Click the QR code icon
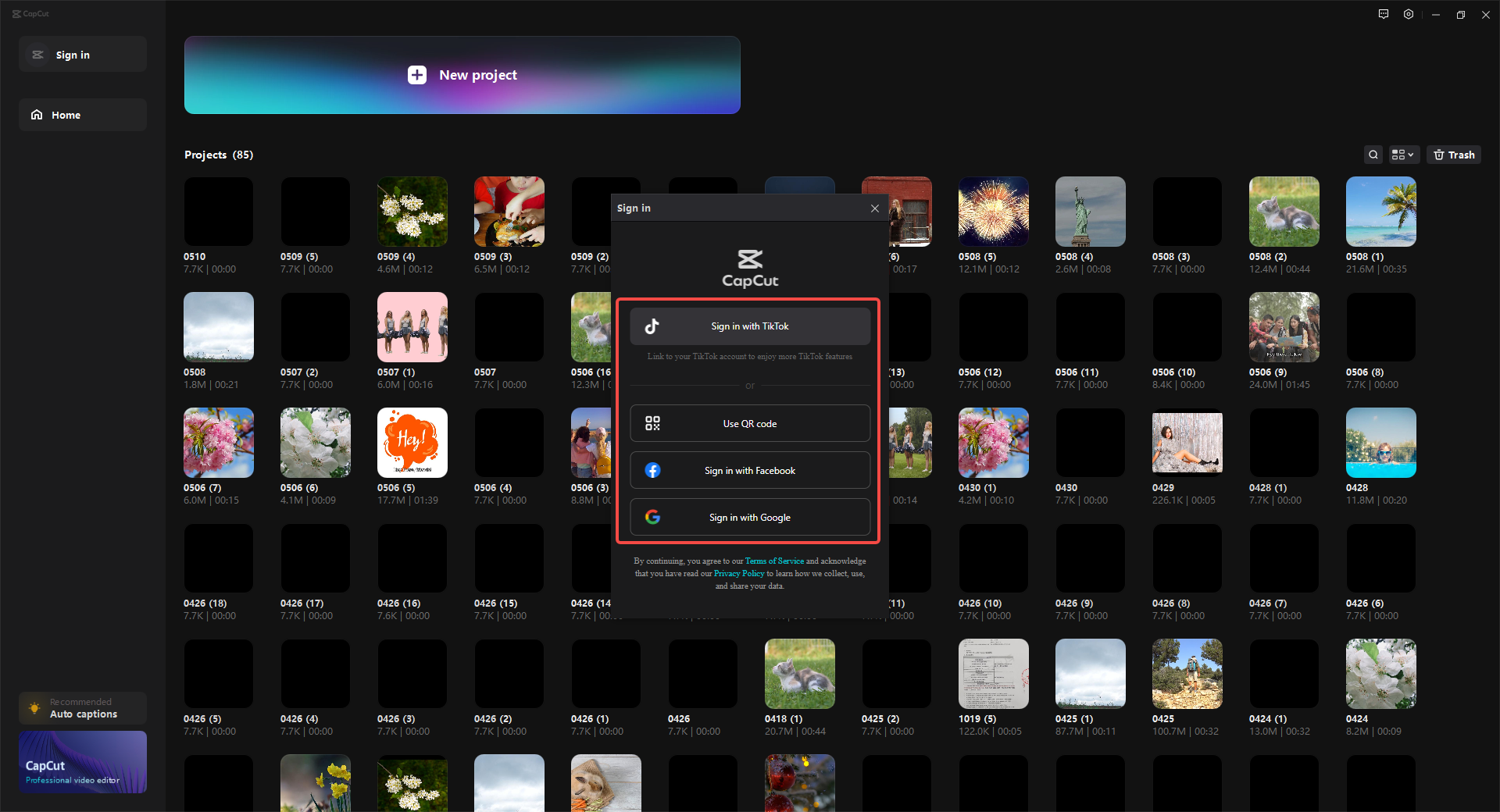The image size is (1500, 812). (x=652, y=423)
